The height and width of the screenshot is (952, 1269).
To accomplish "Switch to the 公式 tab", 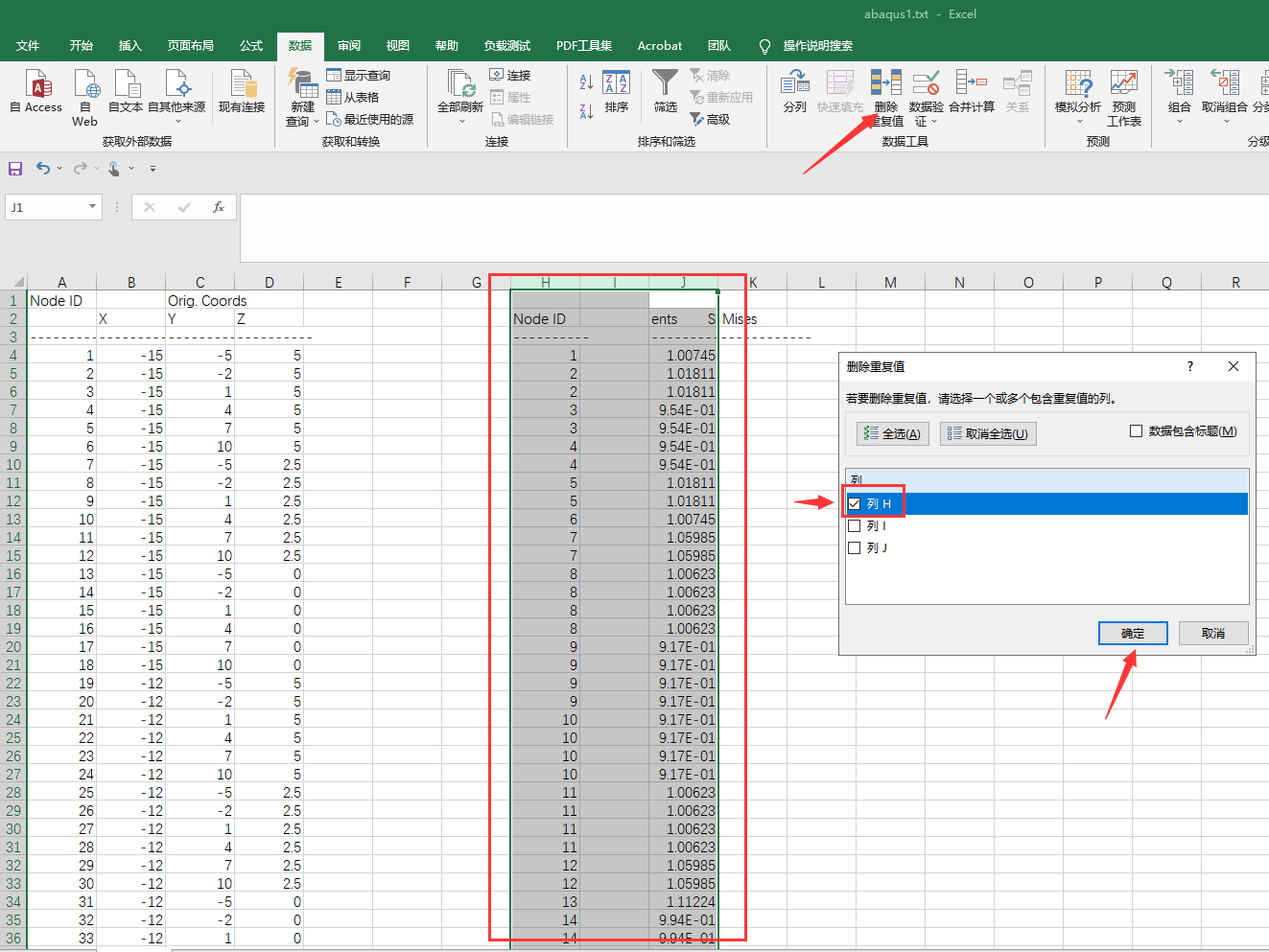I will pyautogui.click(x=251, y=46).
